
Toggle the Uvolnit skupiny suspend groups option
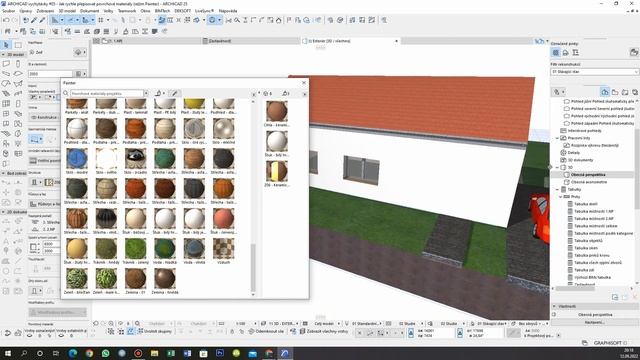(155, 331)
